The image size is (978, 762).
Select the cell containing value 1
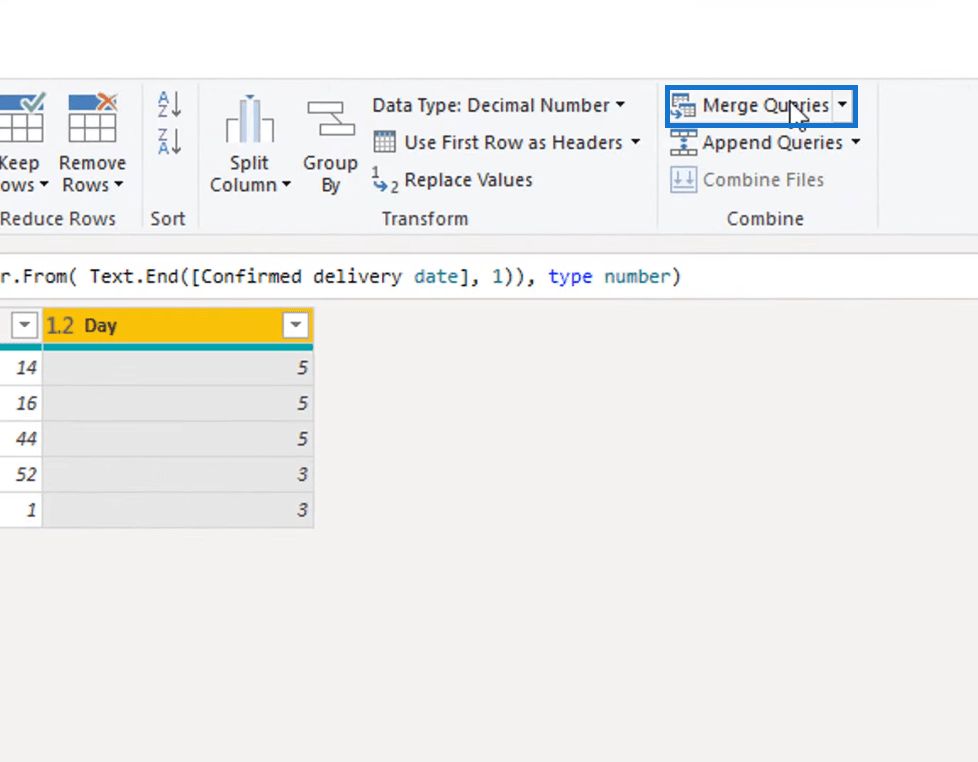pos(21,510)
